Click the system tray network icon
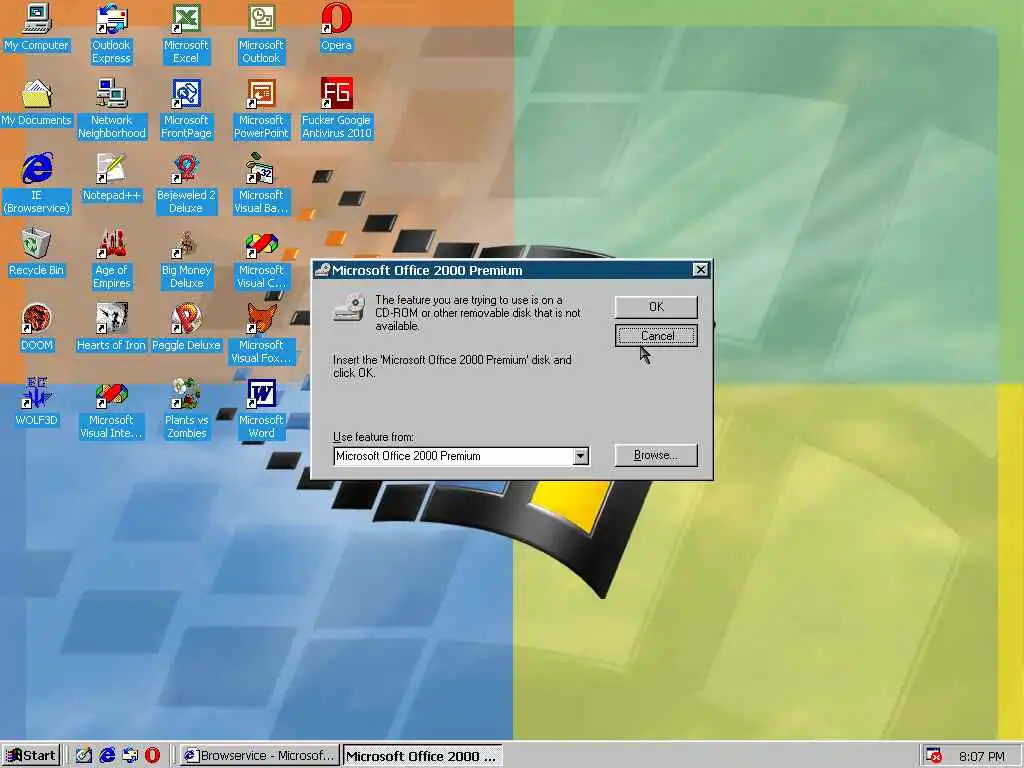Viewport: 1024px width, 768px height. (x=934, y=756)
